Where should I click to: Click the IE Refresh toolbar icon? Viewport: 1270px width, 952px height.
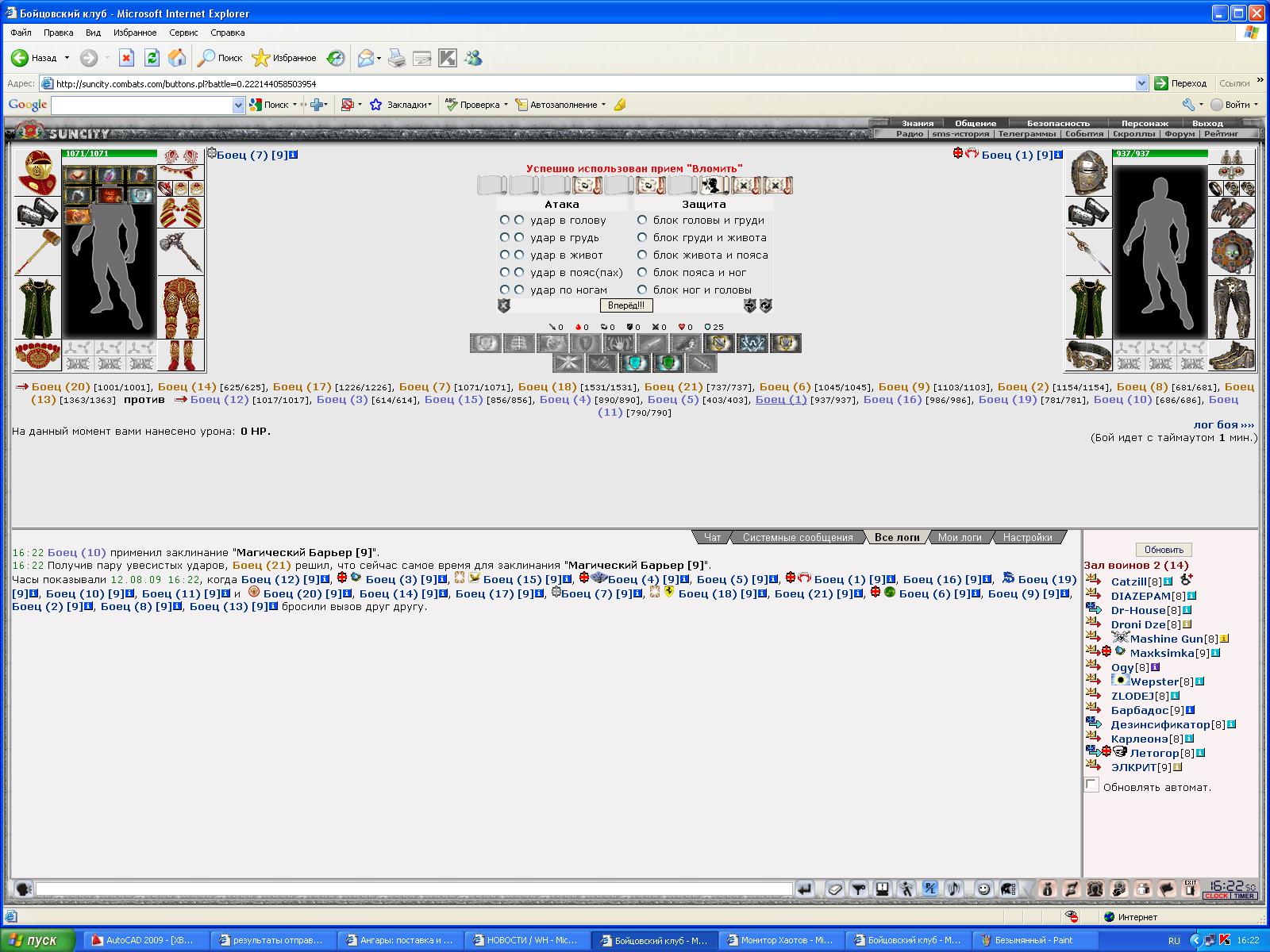click(152, 58)
